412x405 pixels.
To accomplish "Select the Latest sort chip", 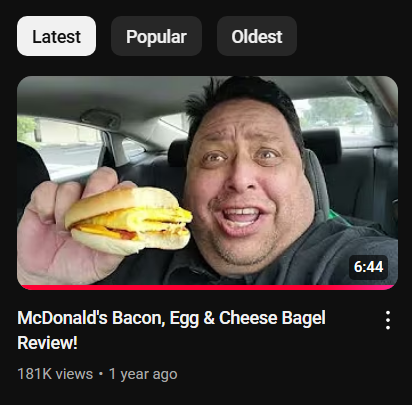I will 56,36.
